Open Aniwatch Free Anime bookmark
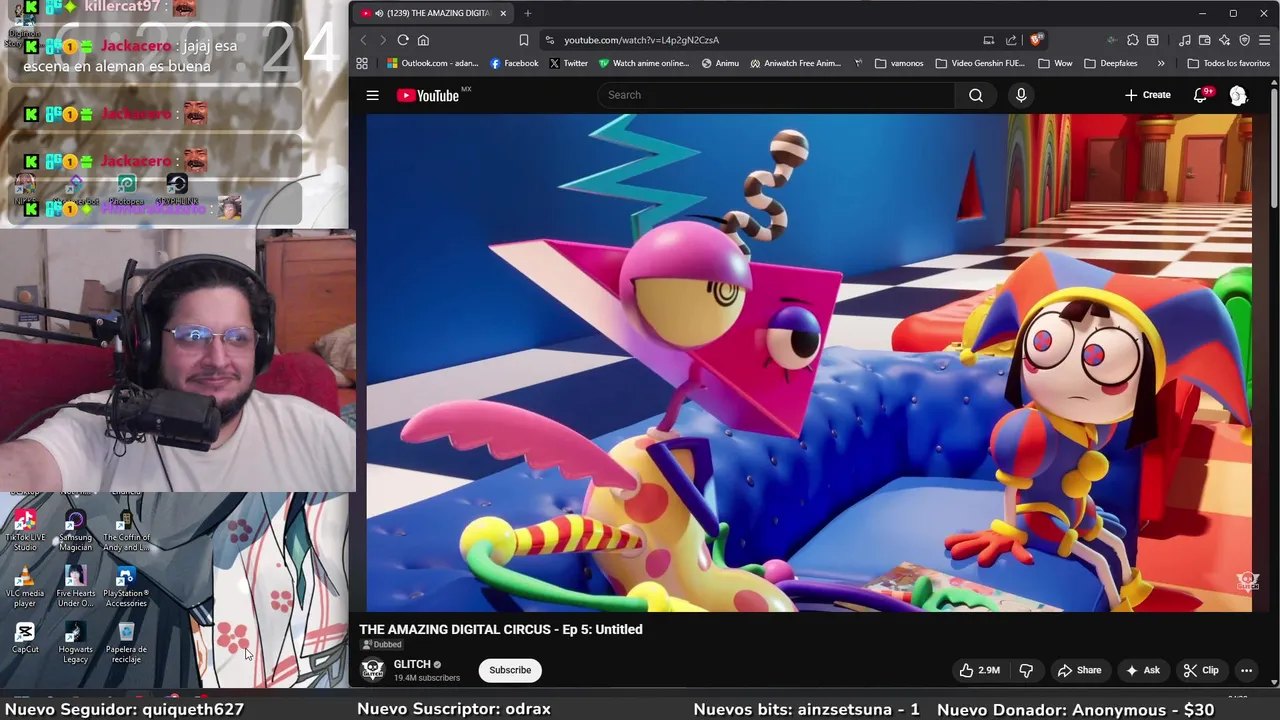This screenshot has width=1280, height=720. [795, 63]
